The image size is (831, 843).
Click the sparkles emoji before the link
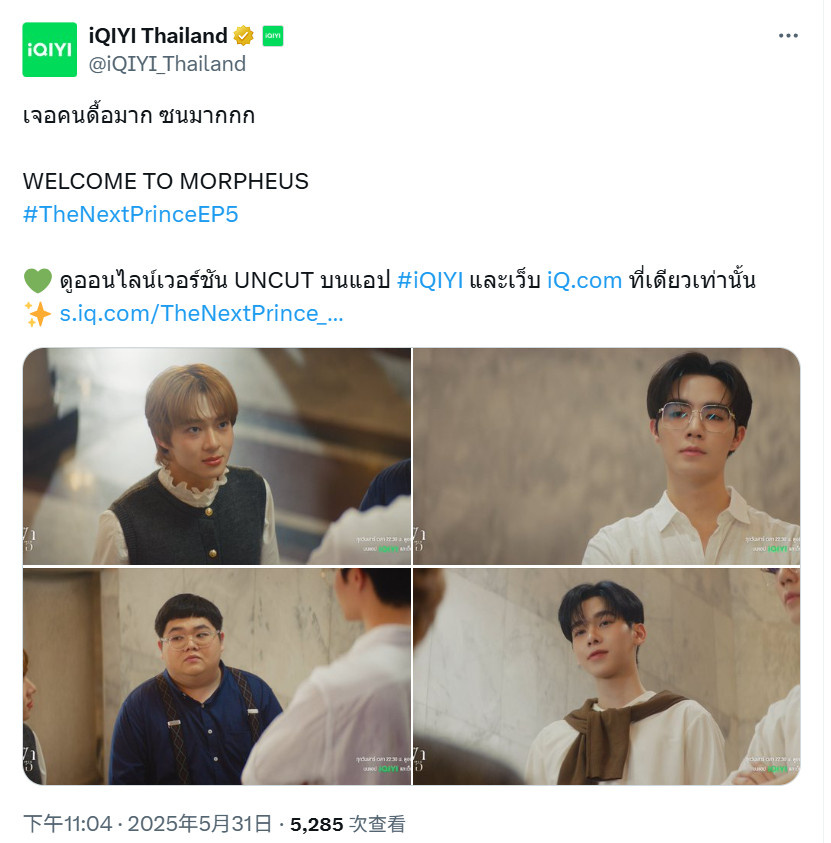click(x=38, y=314)
